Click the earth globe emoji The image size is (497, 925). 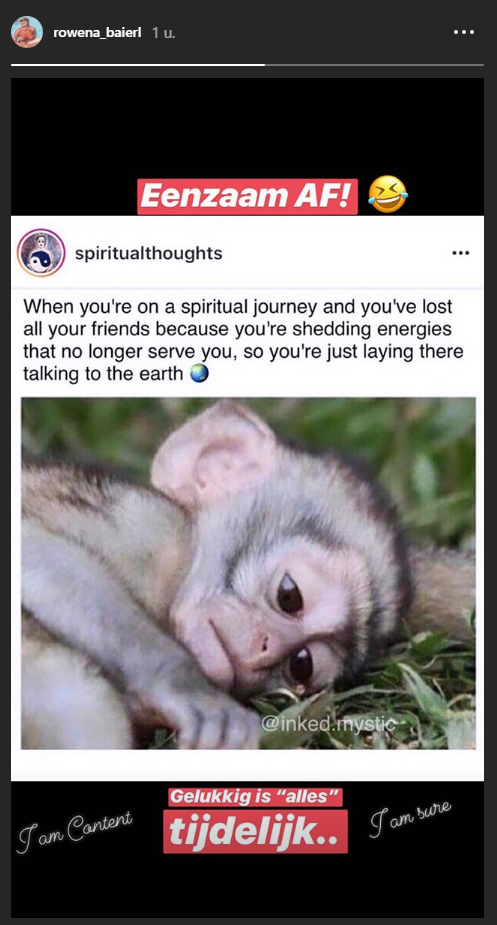click(200, 374)
